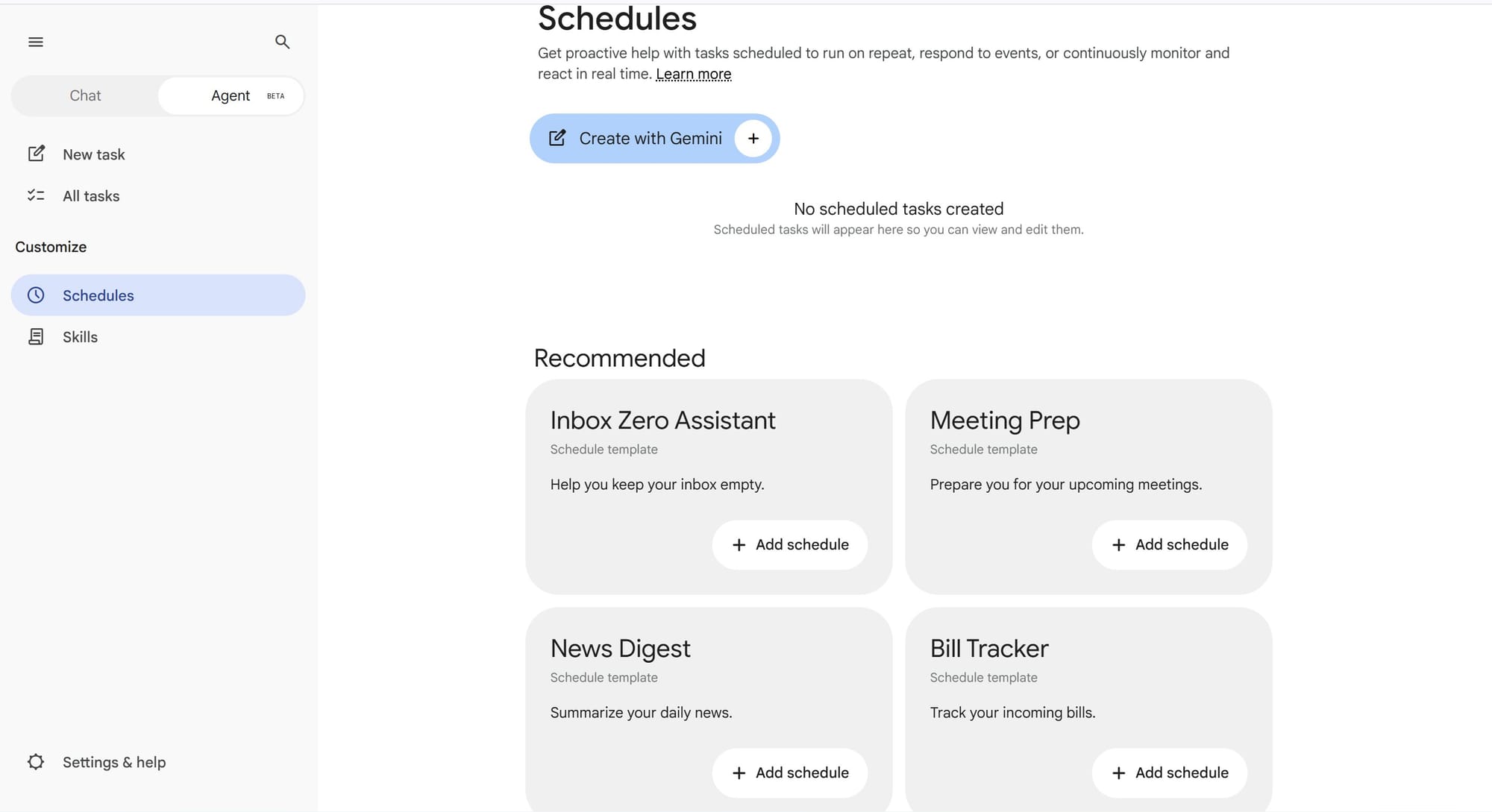The height and width of the screenshot is (812, 1492).
Task: Click the All tasks checklist icon
Action: pyautogui.click(x=36, y=195)
